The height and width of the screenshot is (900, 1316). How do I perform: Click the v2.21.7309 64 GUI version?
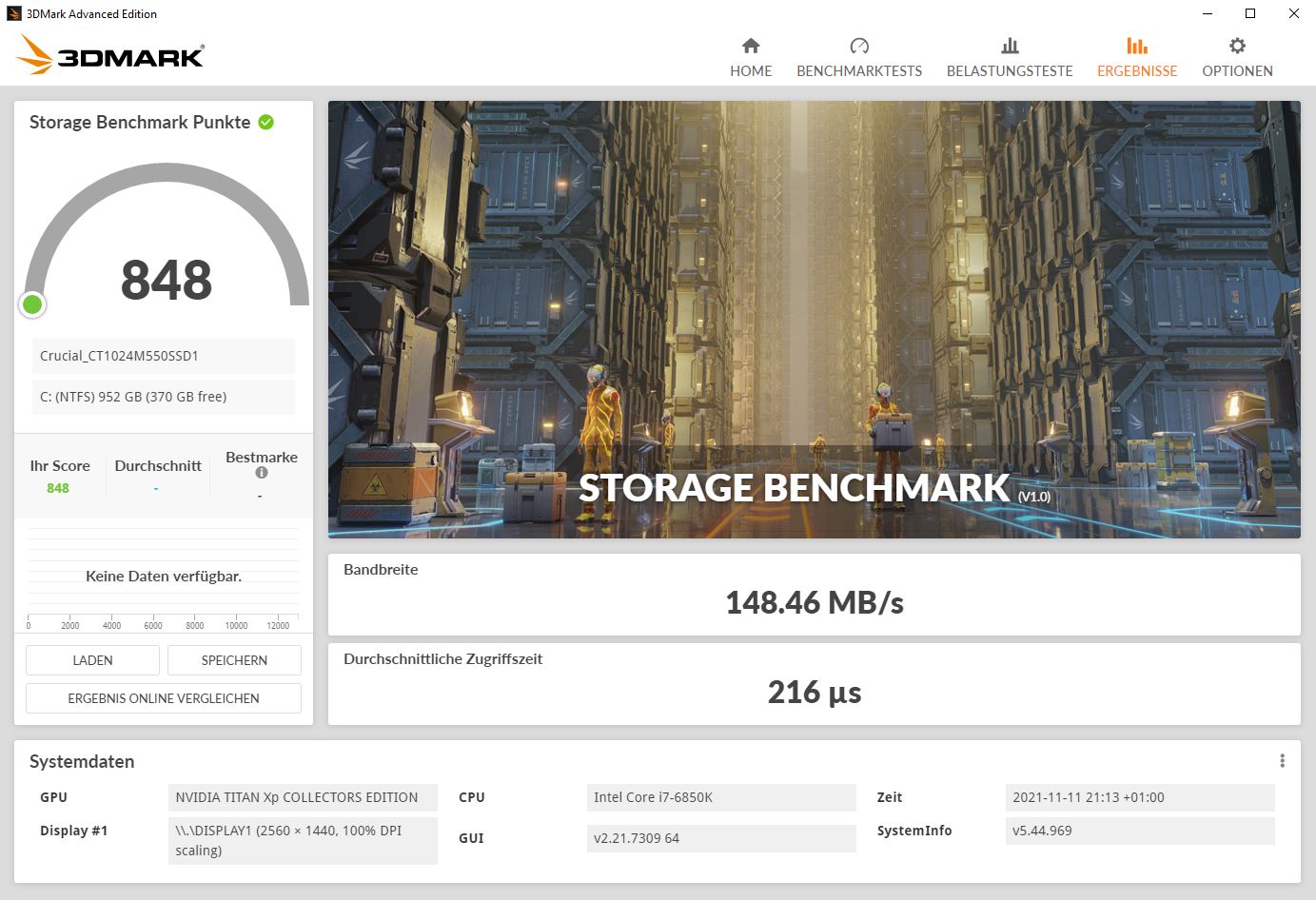point(721,838)
